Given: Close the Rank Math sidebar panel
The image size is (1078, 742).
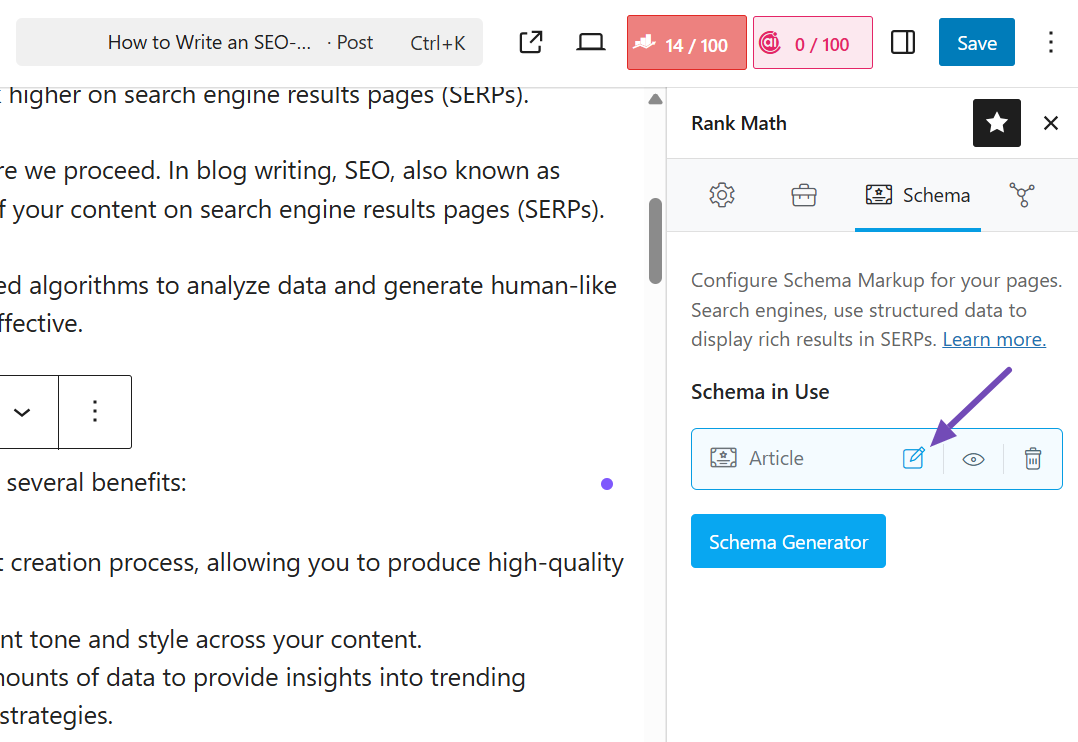Looking at the screenshot, I should (x=1051, y=123).
